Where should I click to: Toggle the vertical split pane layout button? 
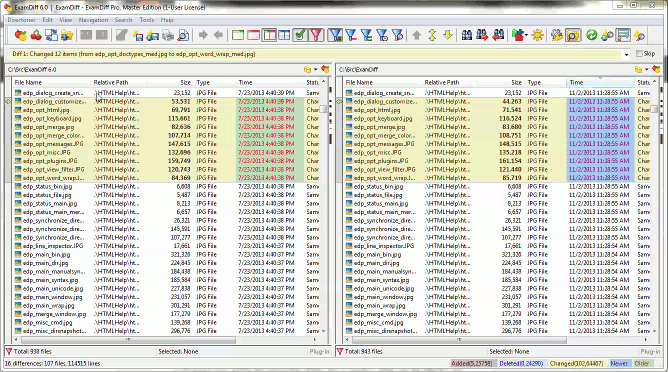click(269, 35)
